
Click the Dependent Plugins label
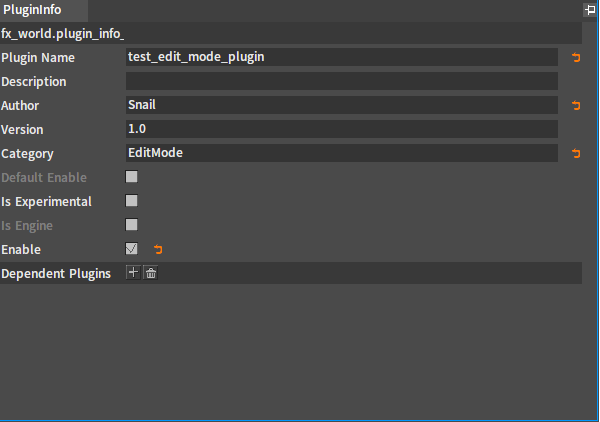pos(56,274)
